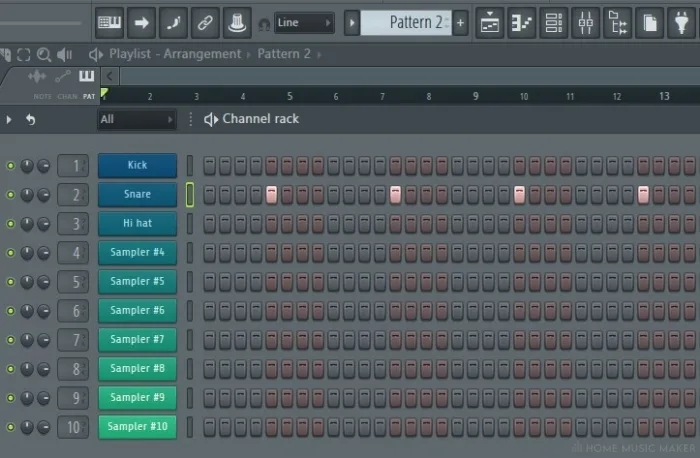
Task: Mute Sampler #10 channel green LED
Action: coord(10,427)
